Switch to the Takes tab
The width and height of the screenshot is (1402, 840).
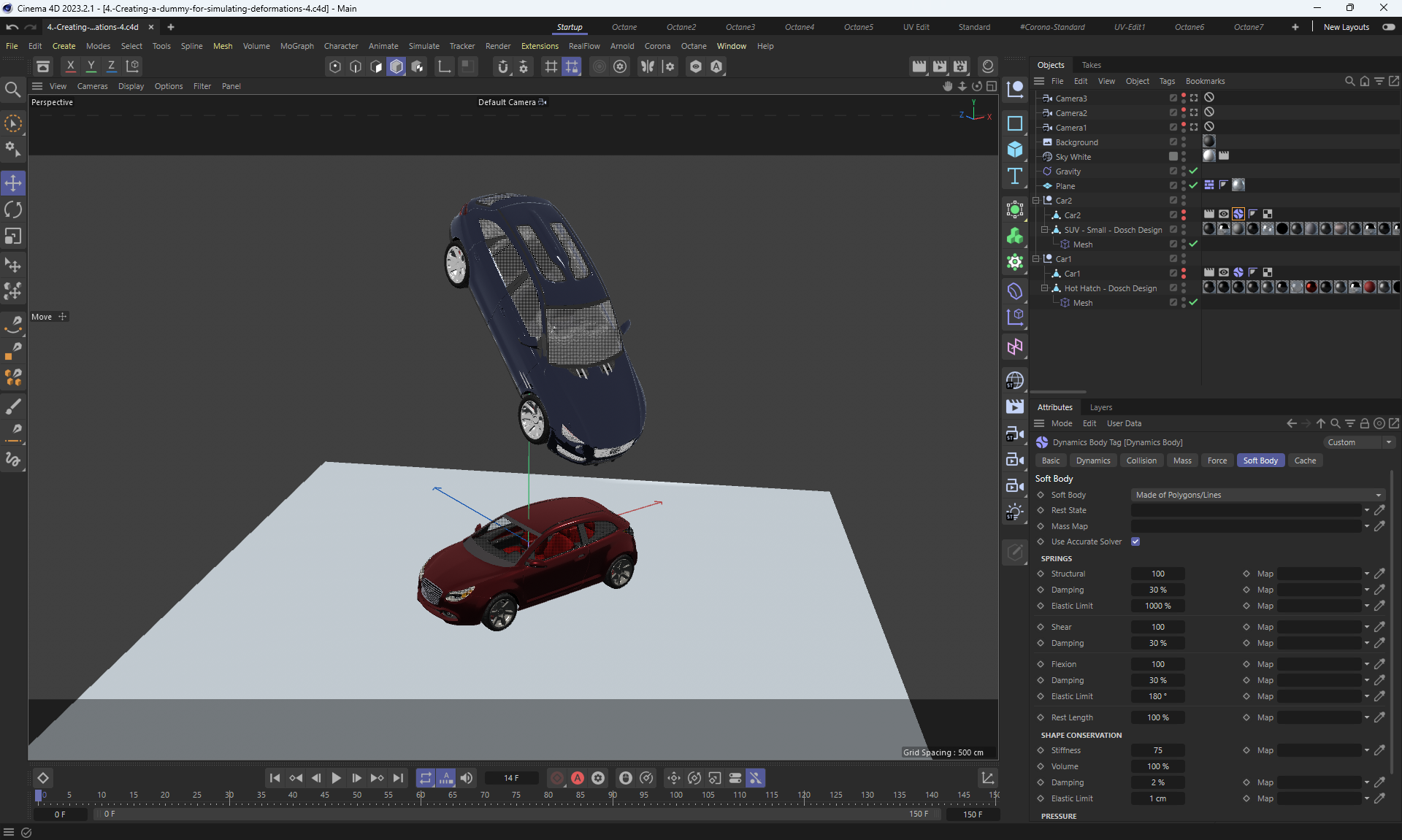point(1091,65)
